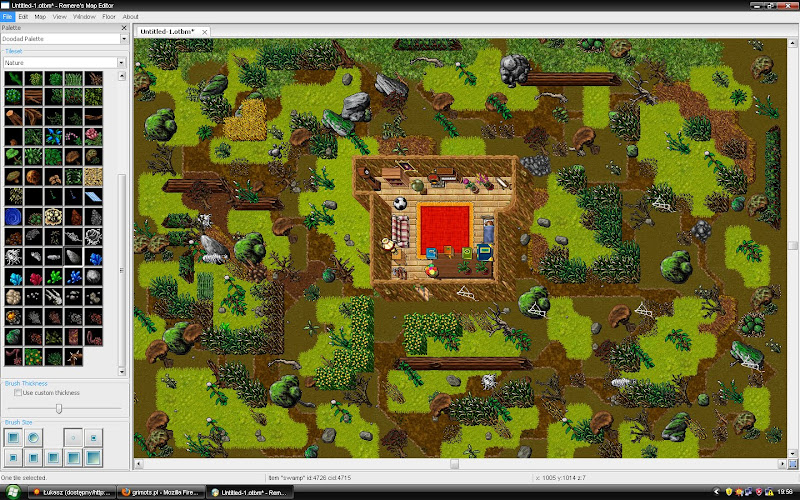Pick the light blue ice tile doodad
Screen dimensions: 800x500
coord(93,196)
